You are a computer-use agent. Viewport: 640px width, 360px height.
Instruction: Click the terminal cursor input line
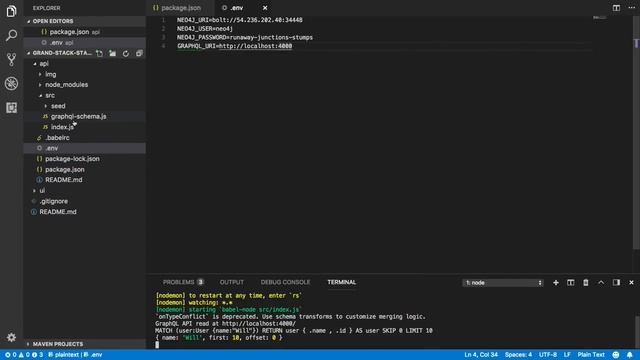(x=157, y=345)
